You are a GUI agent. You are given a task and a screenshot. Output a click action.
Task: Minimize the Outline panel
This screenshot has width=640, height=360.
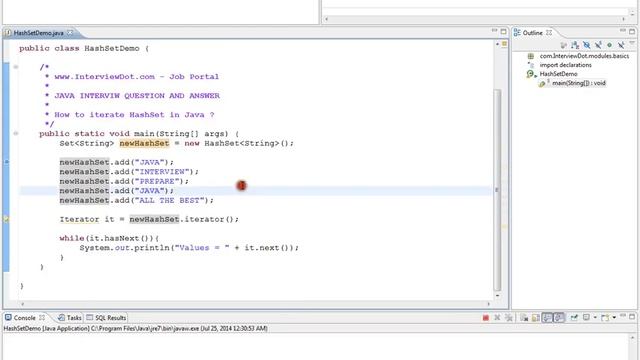pos(623,31)
